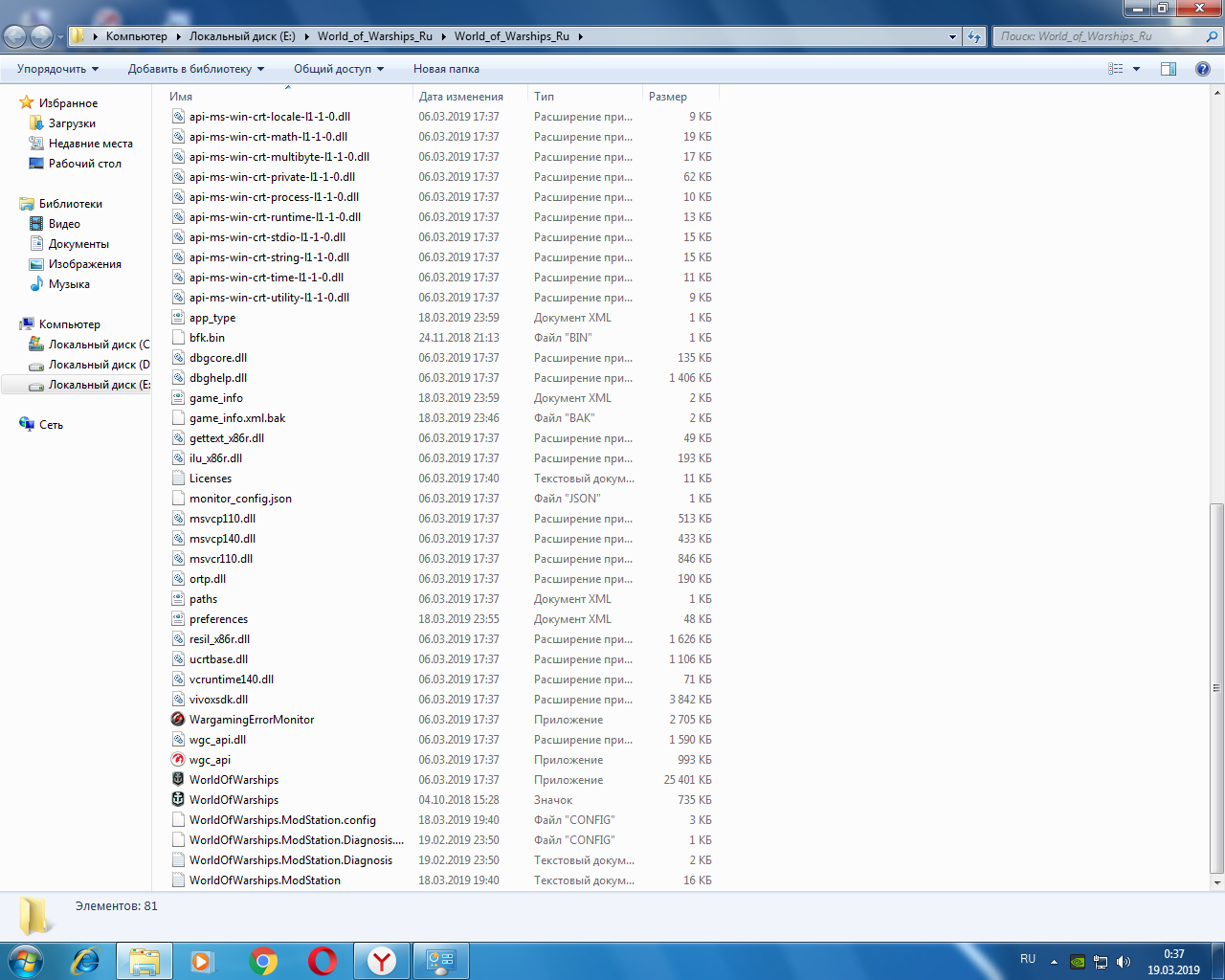Image resolution: width=1225 pixels, height=980 pixels.
Task: Click the scrollbar down arrow
Action: 1217,882
